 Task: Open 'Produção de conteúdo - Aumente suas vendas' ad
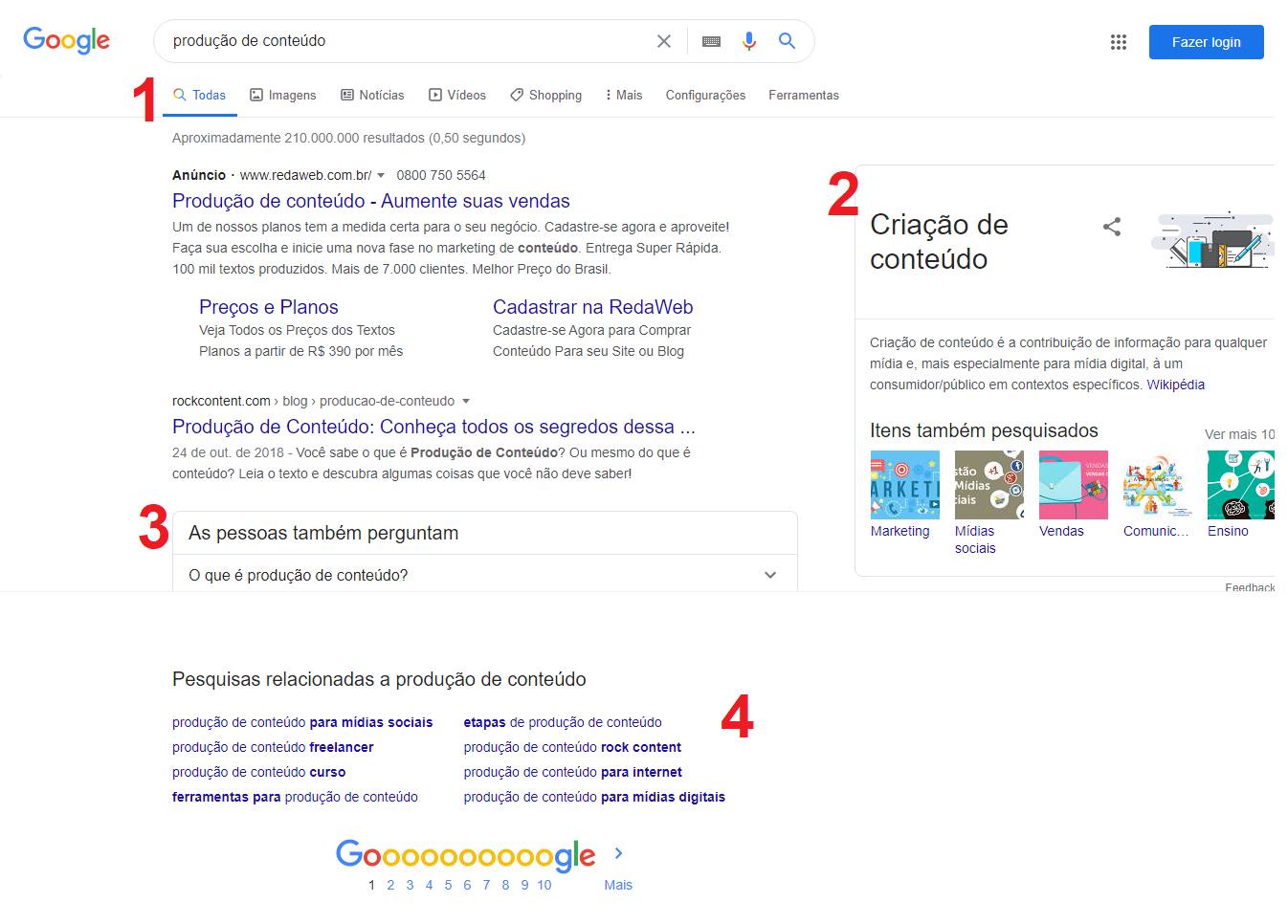pyautogui.click(x=371, y=201)
